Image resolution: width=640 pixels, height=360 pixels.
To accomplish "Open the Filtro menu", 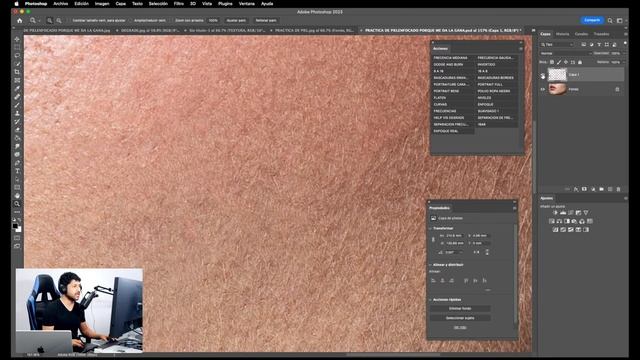I will click(x=179, y=4).
